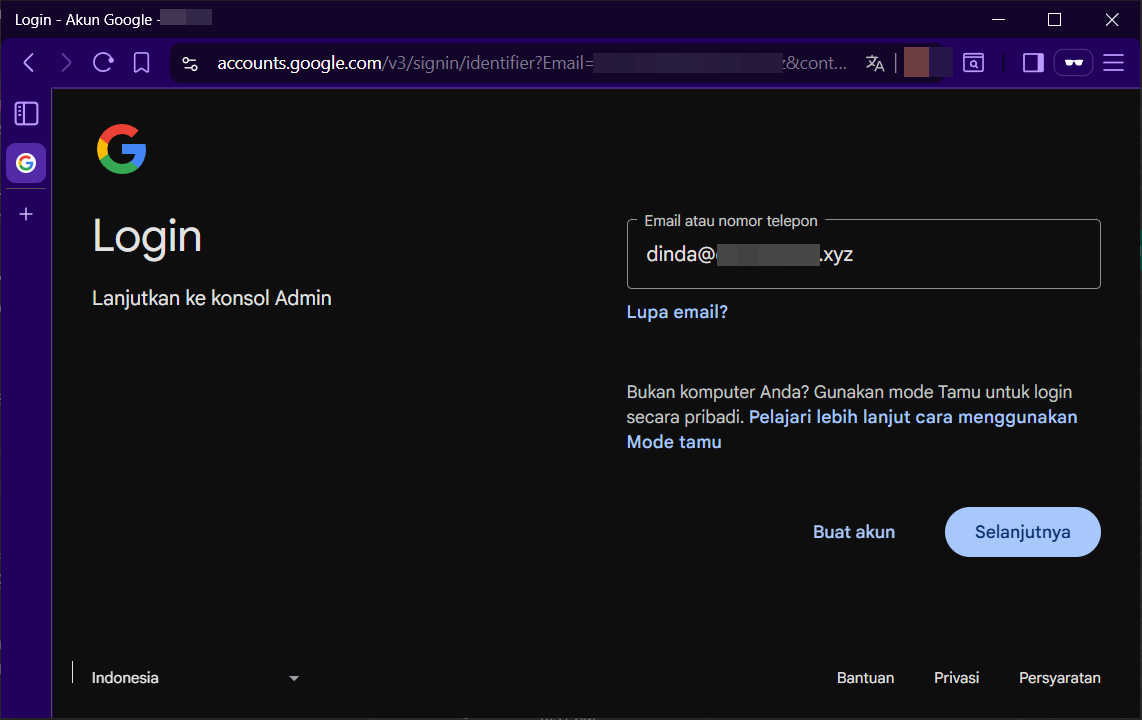The image size is (1142, 720).
Task: Open the page search snapshot icon
Action: [974, 63]
